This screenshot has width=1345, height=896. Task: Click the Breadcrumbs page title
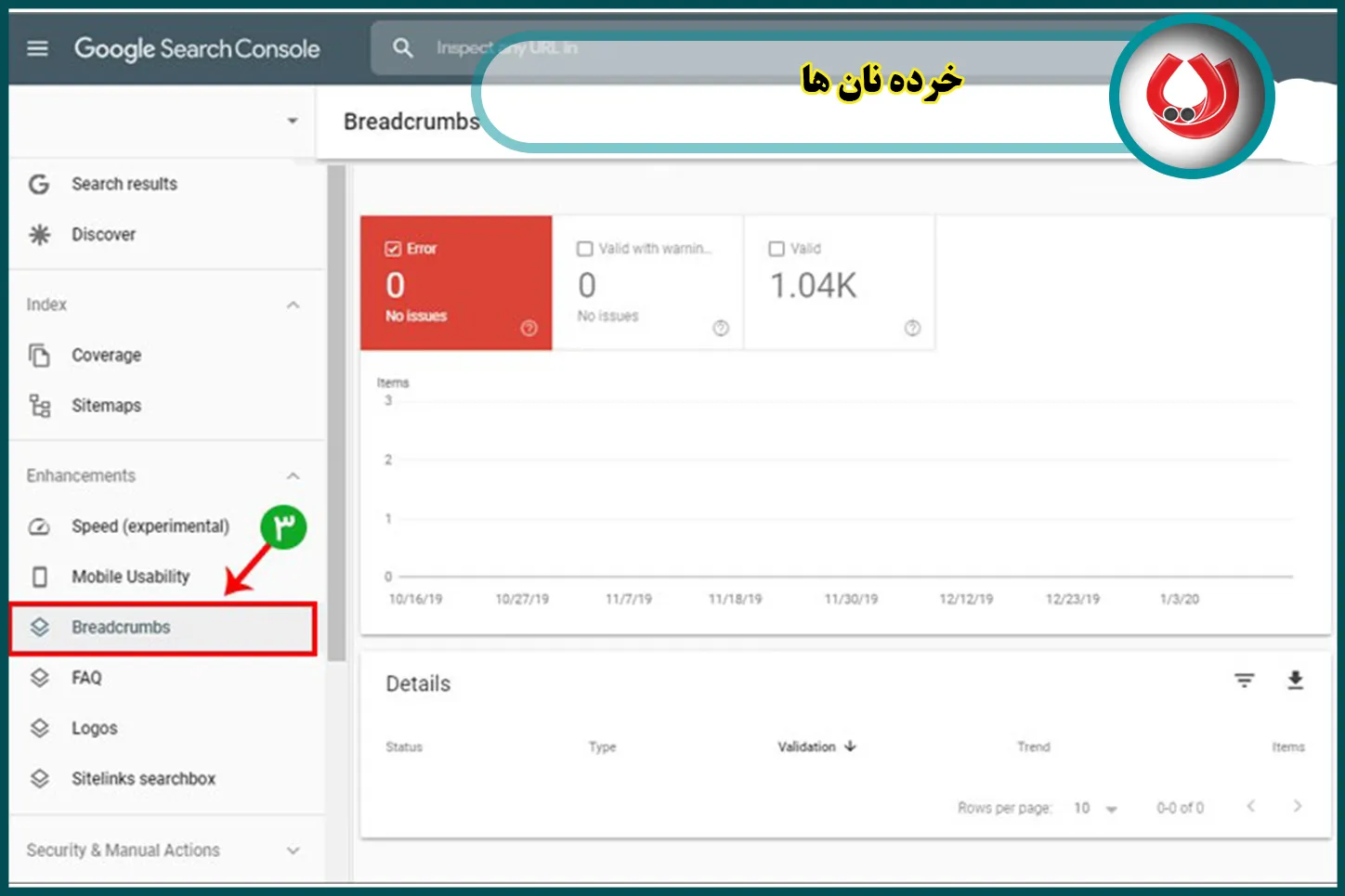click(411, 122)
